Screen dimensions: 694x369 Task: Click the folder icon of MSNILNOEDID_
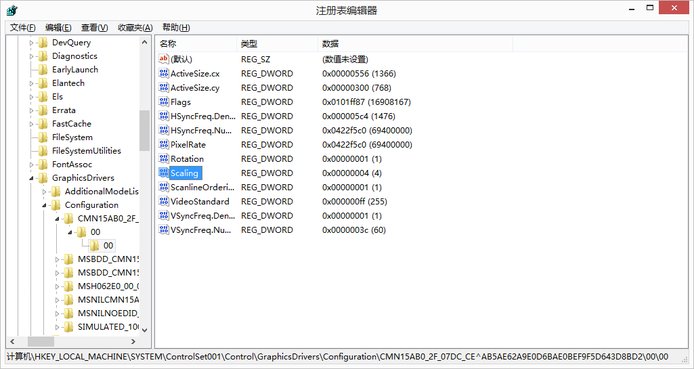click(x=69, y=313)
